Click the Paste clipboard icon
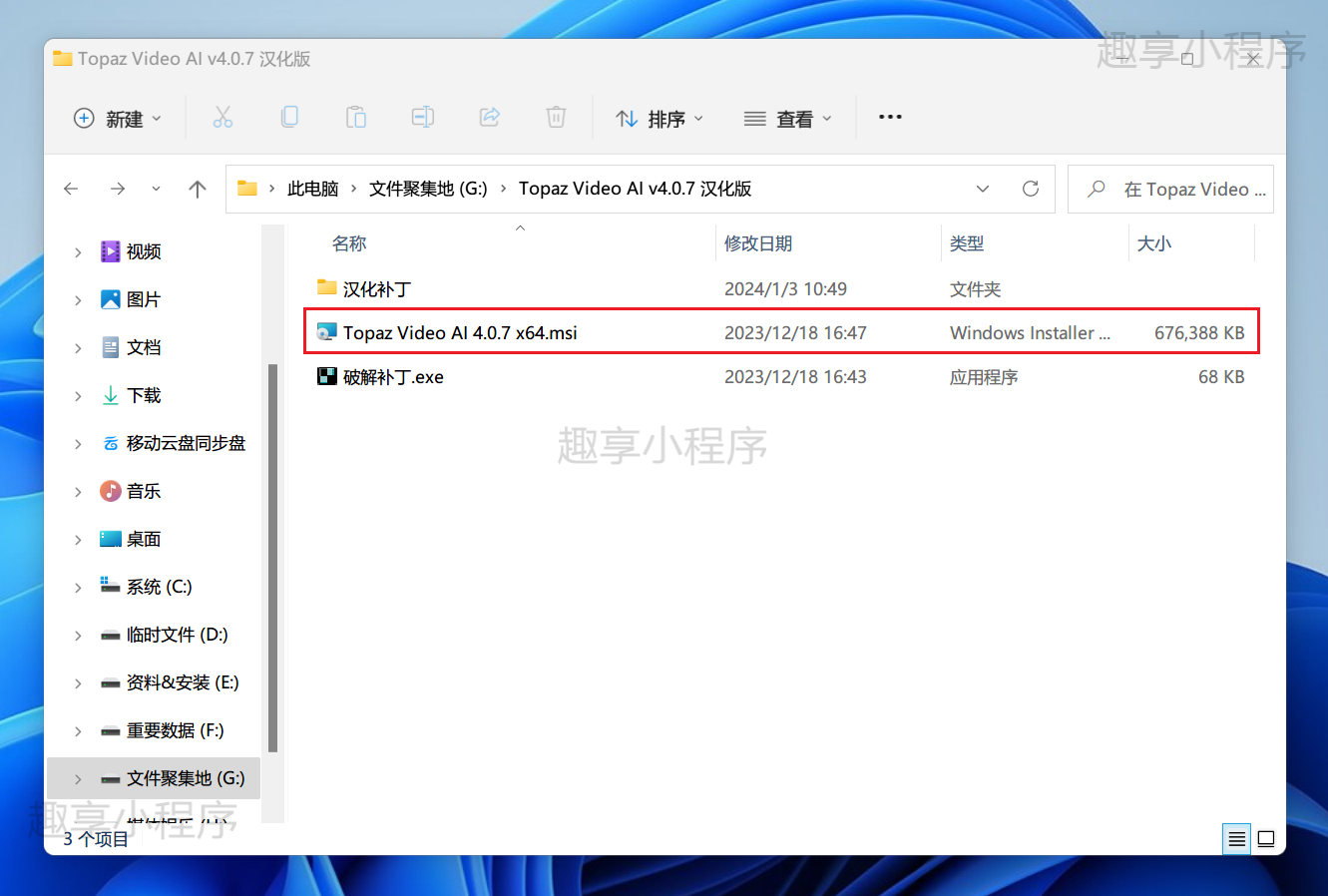 point(356,118)
